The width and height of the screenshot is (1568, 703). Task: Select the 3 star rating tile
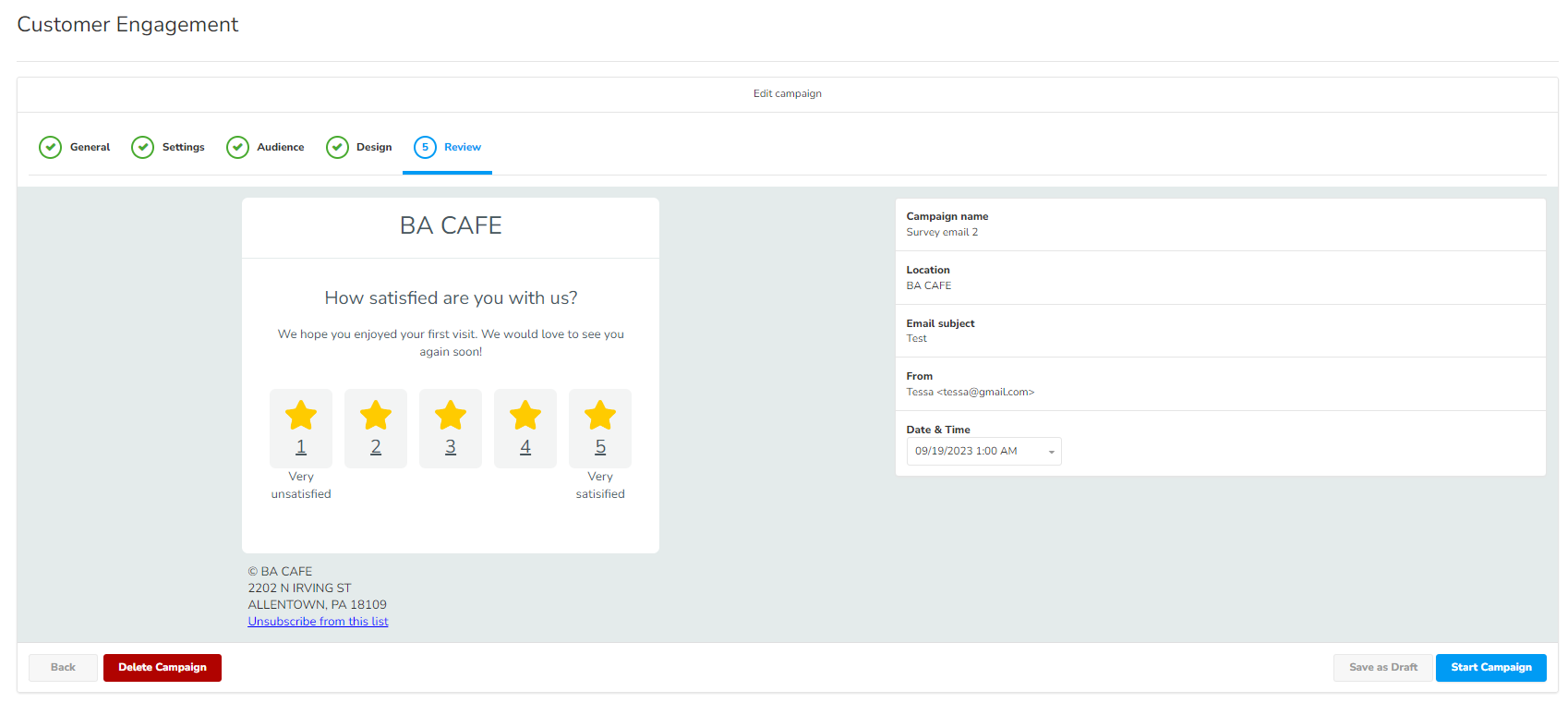(451, 429)
